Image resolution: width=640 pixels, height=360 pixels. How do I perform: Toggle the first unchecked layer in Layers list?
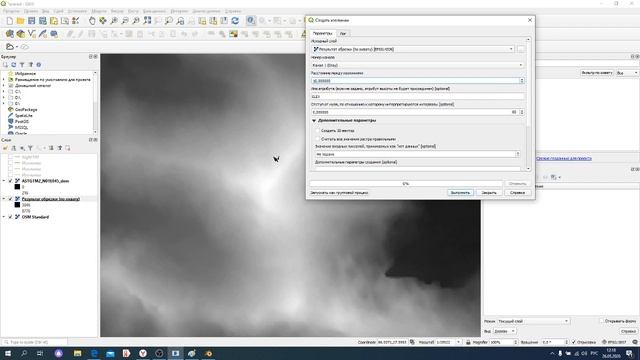pos(11,157)
